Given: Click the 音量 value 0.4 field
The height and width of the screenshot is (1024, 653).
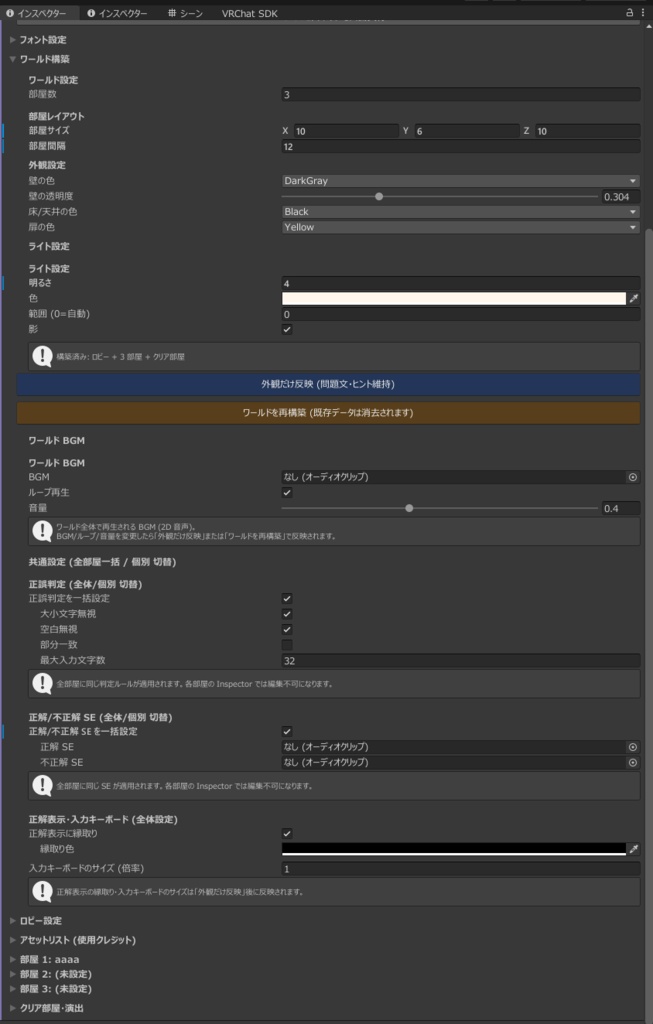Looking at the screenshot, I should 620,508.
